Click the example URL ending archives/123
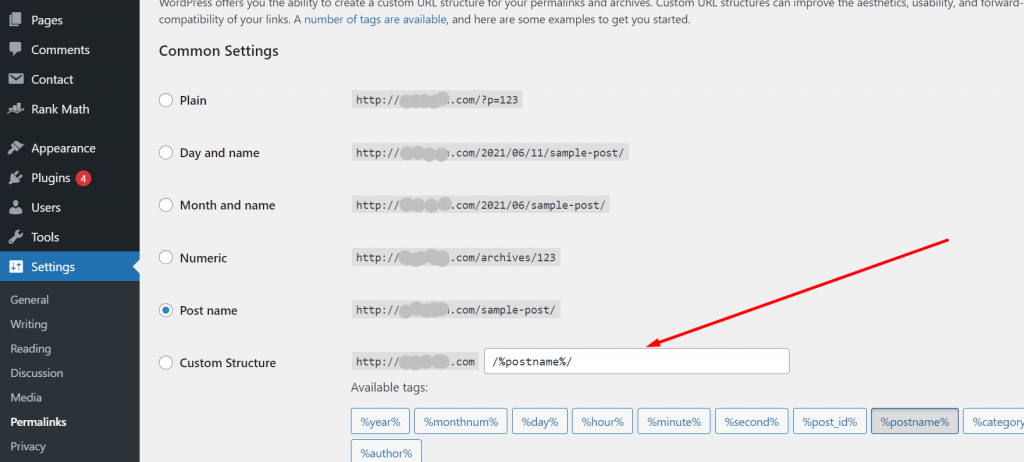Image resolution: width=1024 pixels, height=462 pixels. click(456, 257)
